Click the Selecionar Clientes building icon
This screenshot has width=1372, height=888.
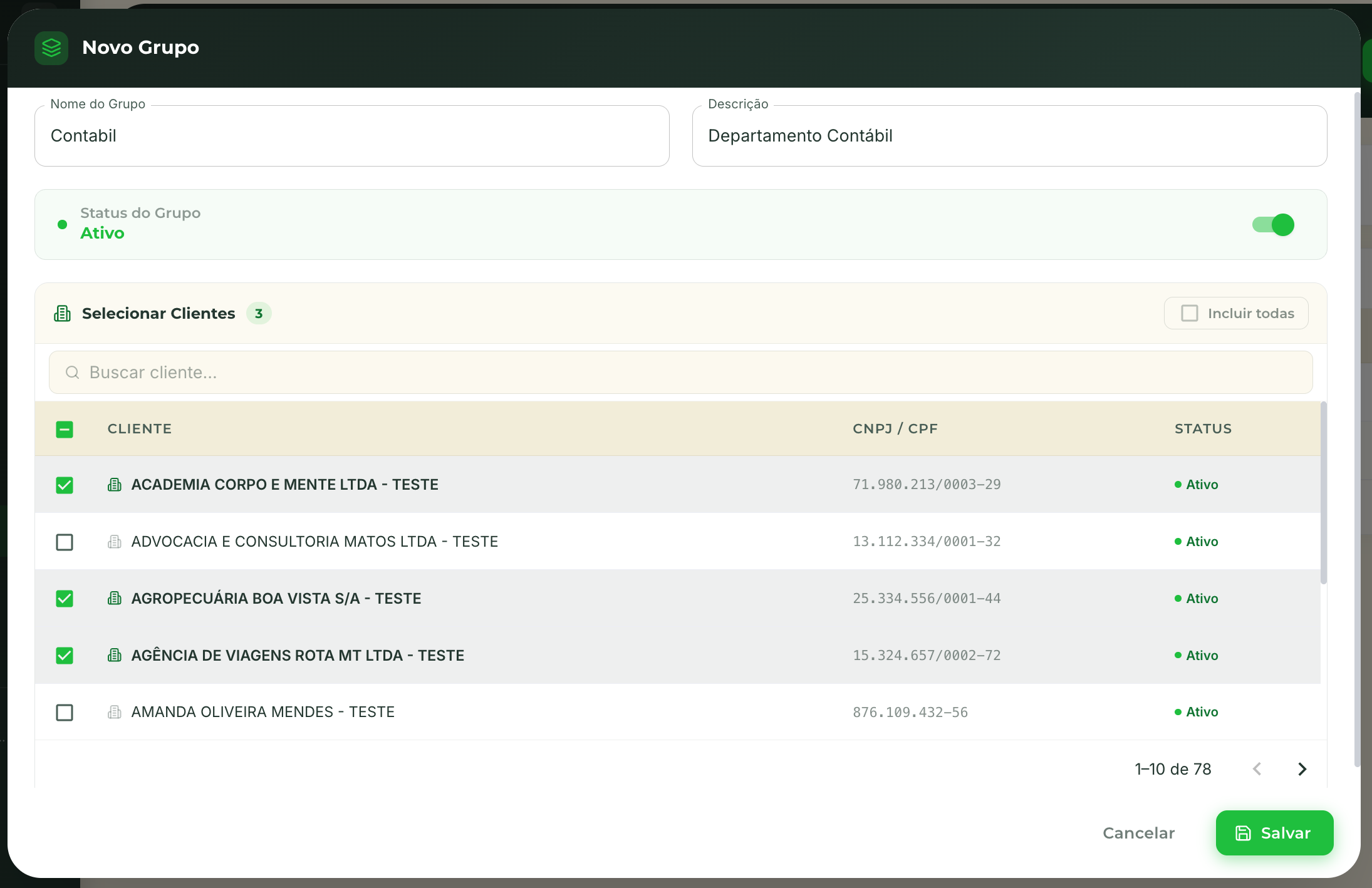[62, 313]
